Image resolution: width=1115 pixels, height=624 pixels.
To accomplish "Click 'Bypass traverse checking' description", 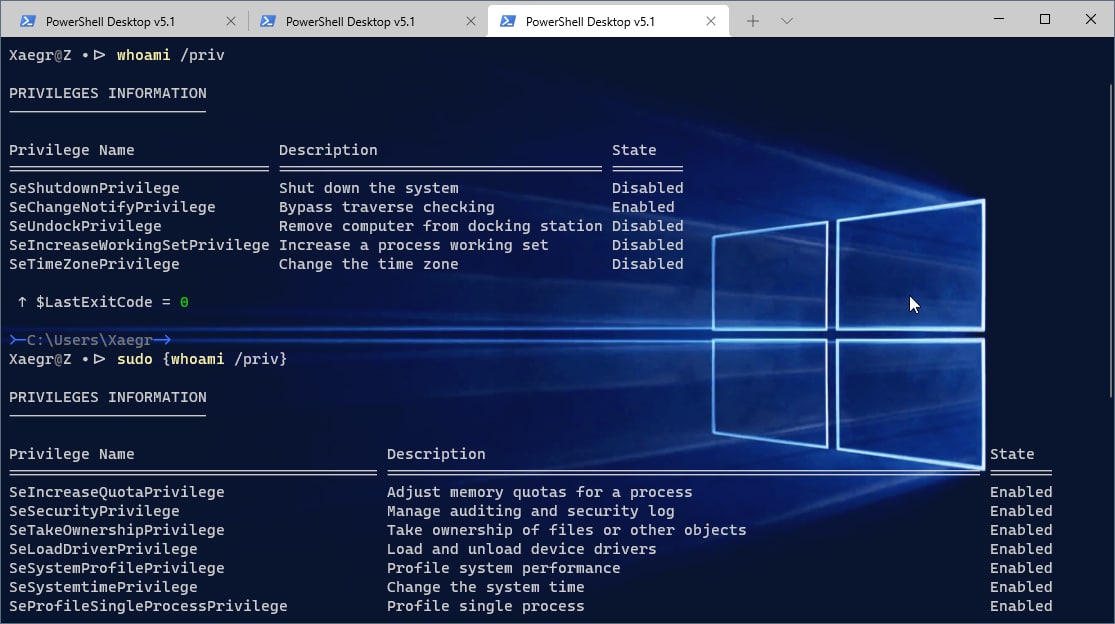I will tap(386, 208).
